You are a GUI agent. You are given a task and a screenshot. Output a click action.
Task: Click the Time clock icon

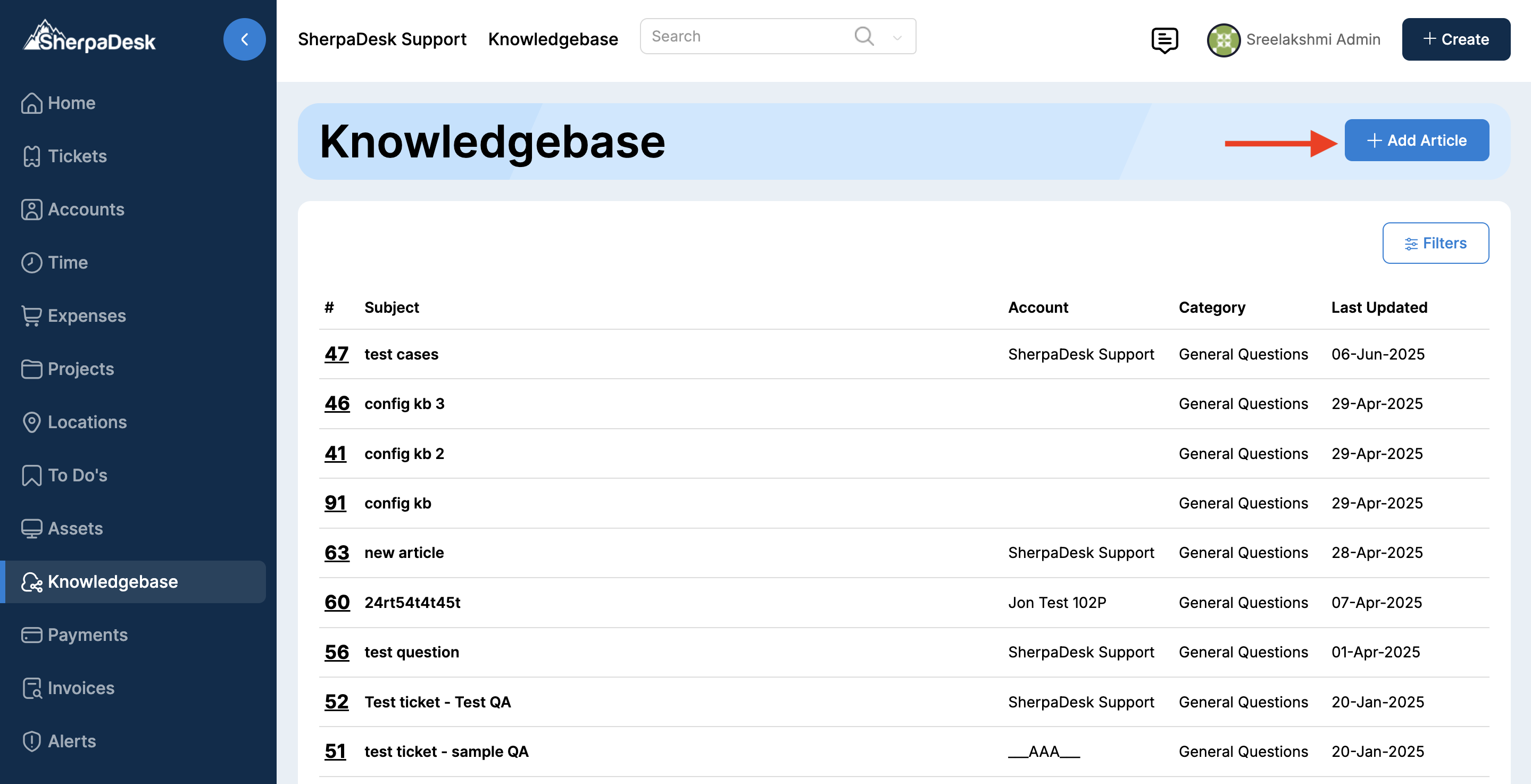pyautogui.click(x=31, y=263)
